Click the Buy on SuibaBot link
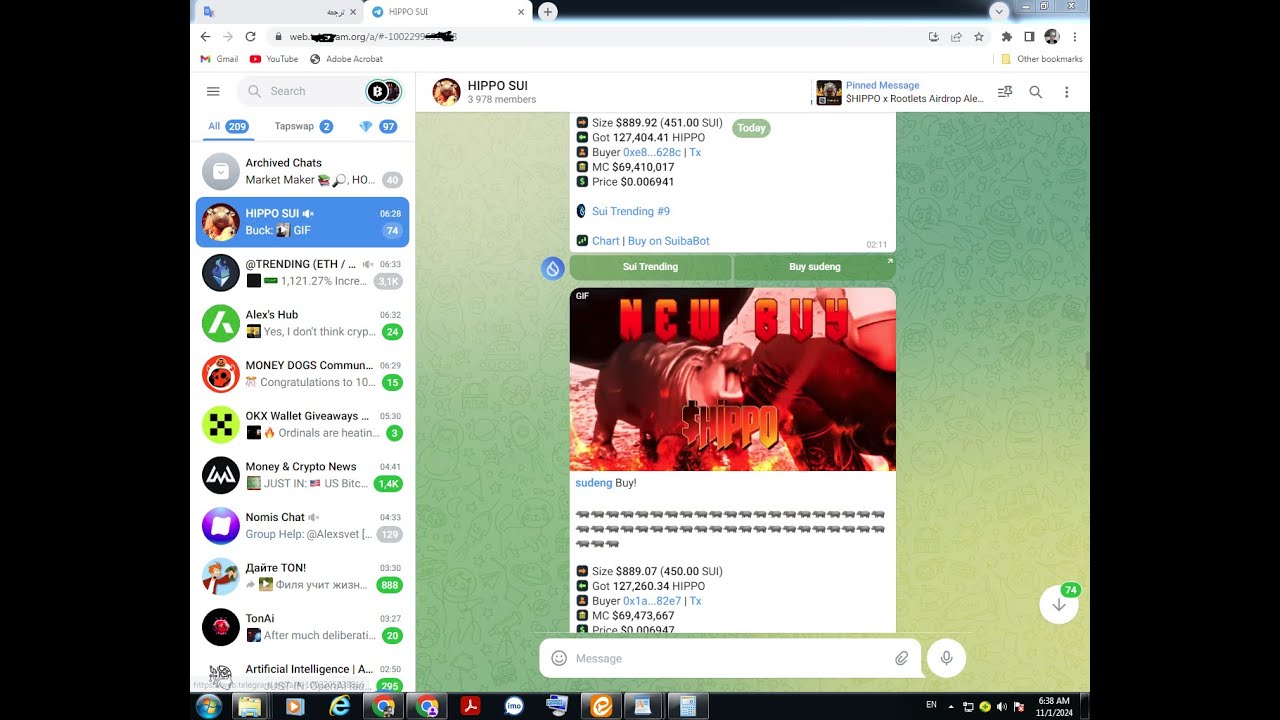 tap(669, 241)
